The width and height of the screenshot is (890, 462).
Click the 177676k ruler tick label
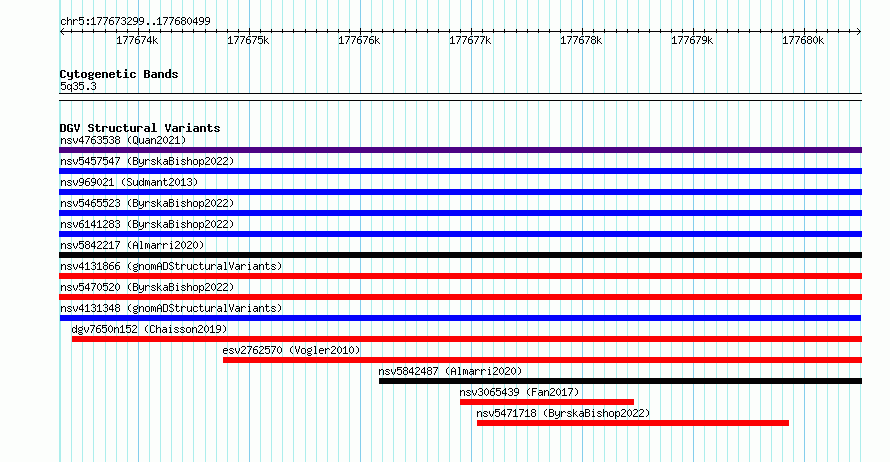pyautogui.click(x=359, y=40)
